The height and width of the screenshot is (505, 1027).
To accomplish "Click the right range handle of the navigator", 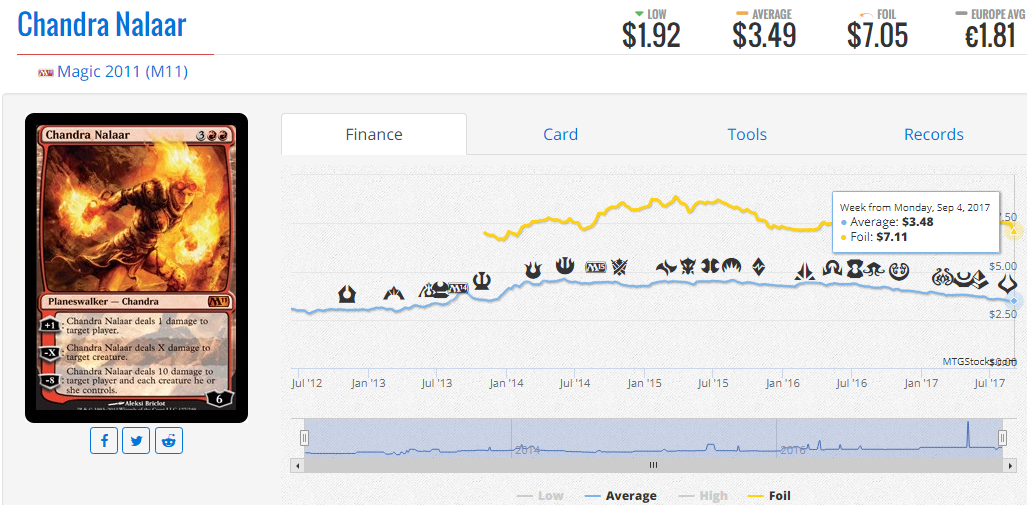I will [x=1002, y=438].
